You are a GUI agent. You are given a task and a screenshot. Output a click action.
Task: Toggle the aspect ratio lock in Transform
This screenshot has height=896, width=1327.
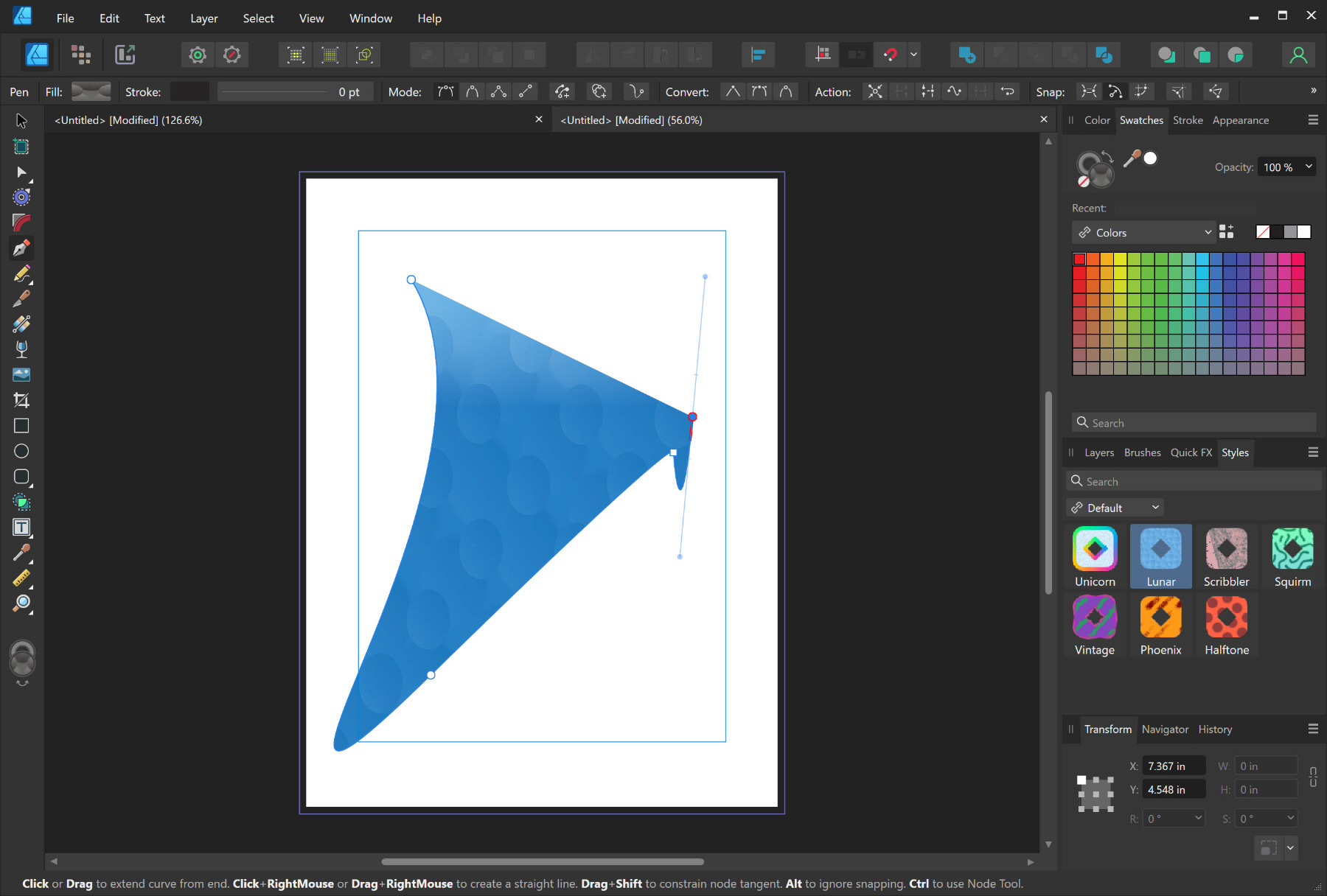(x=1313, y=777)
